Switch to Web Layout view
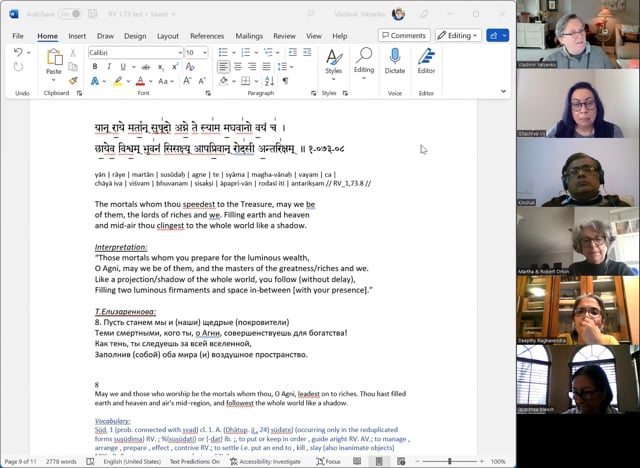This screenshot has width=640, height=468. pyautogui.click(x=401, y=461)
